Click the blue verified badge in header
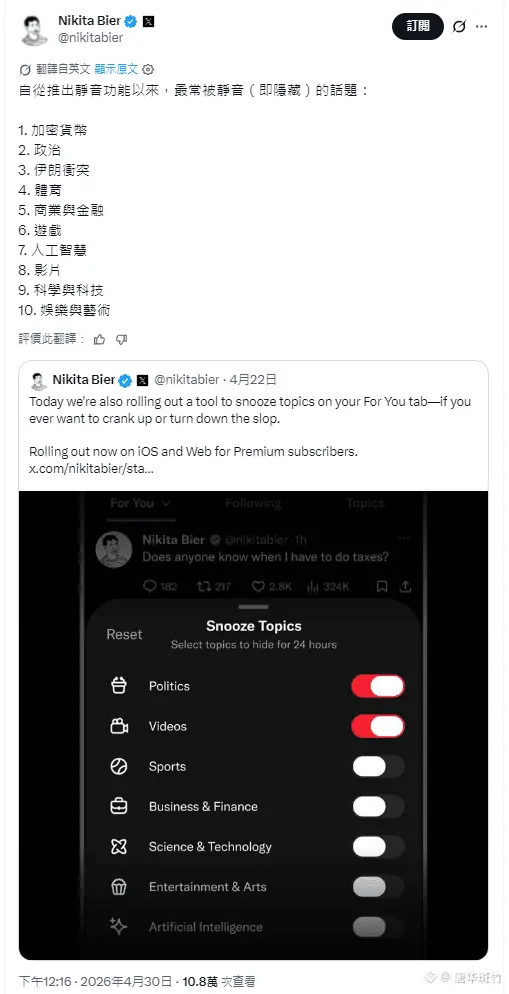The width and height of the screenshot is (509, 994). point(131,22)
